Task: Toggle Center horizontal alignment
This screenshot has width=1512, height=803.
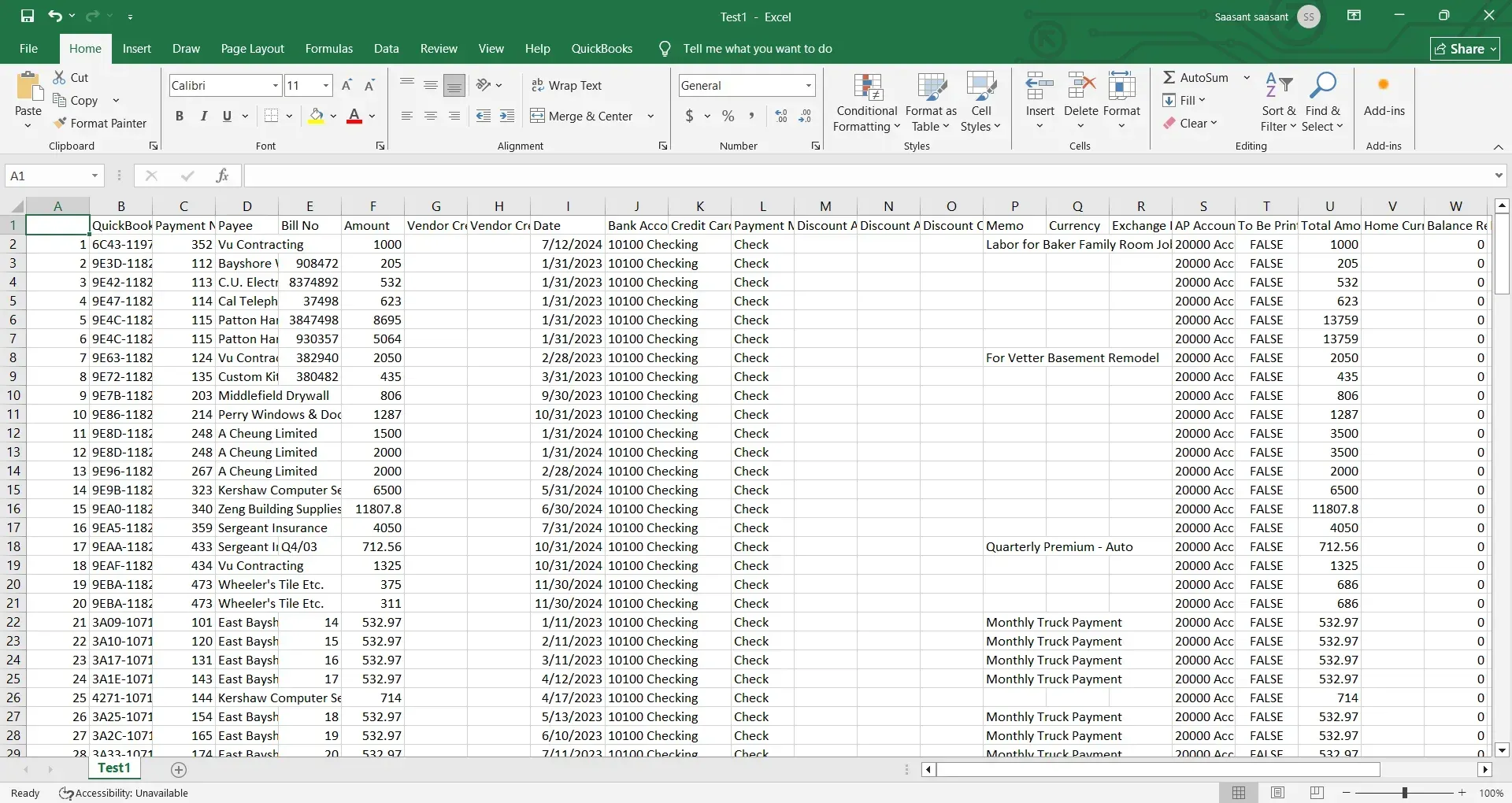Action: (x=431, y=116)
